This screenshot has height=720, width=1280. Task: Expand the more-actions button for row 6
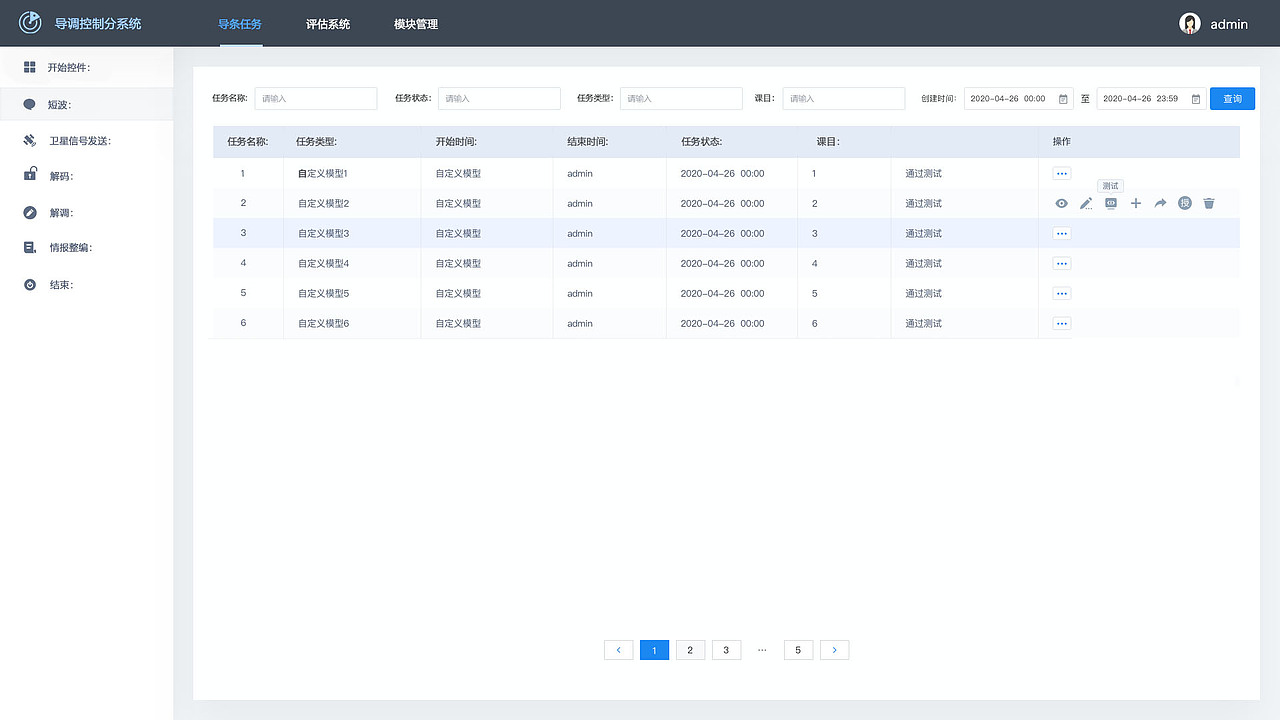click(x=1062, y=323)
